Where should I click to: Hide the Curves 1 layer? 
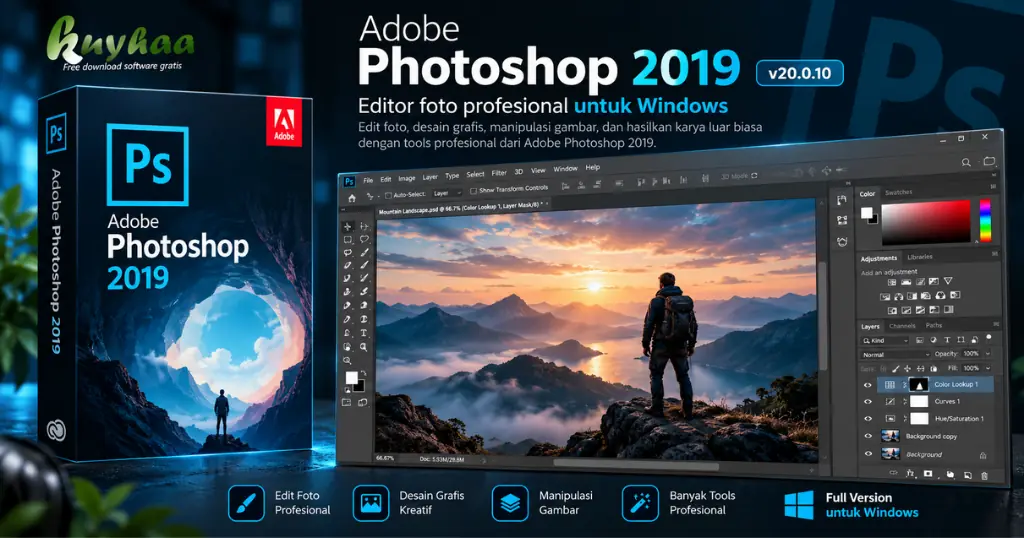(x=868, y=402)
